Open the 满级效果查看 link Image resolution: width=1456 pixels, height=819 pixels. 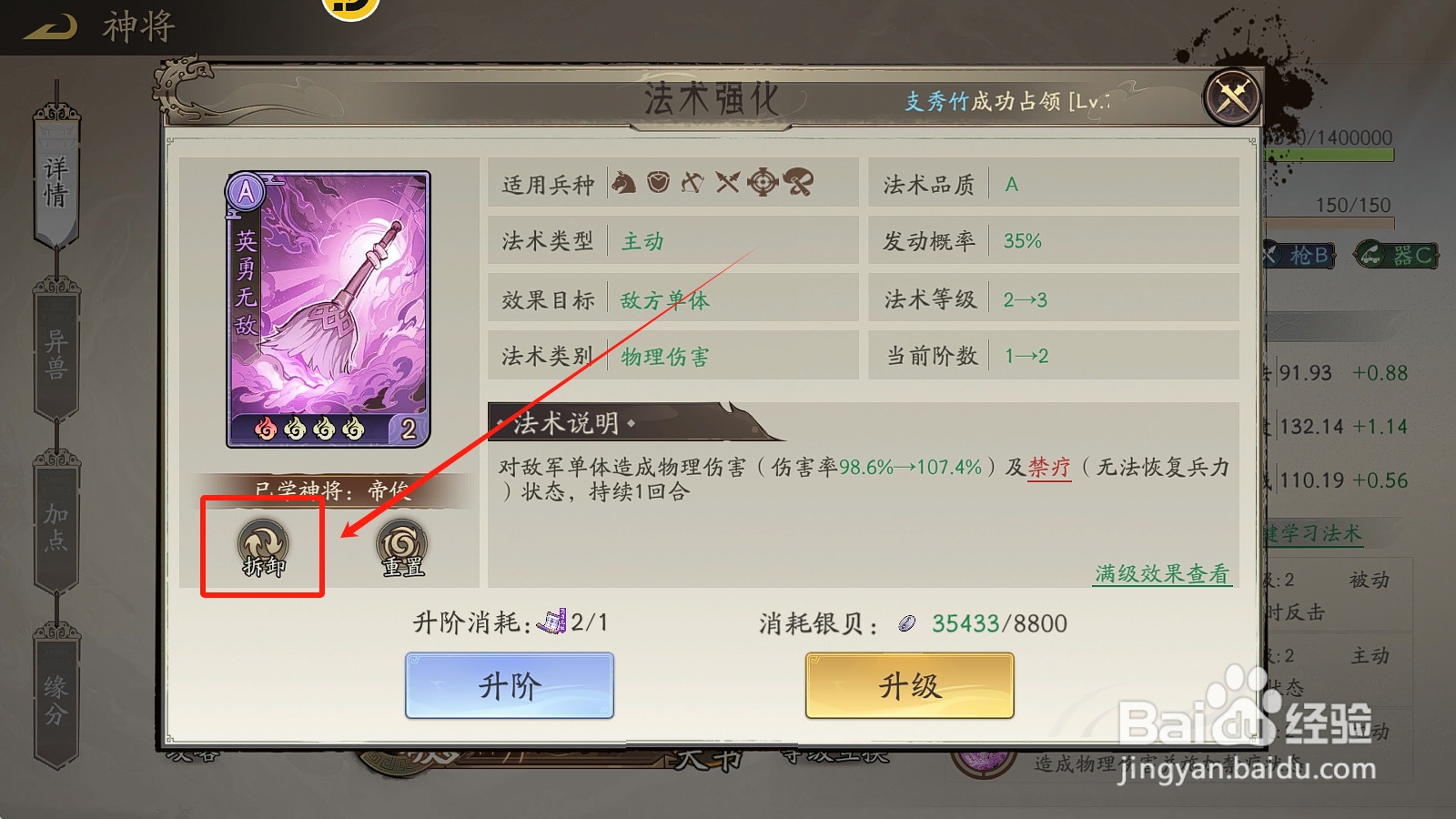(x=1162, y=574)
